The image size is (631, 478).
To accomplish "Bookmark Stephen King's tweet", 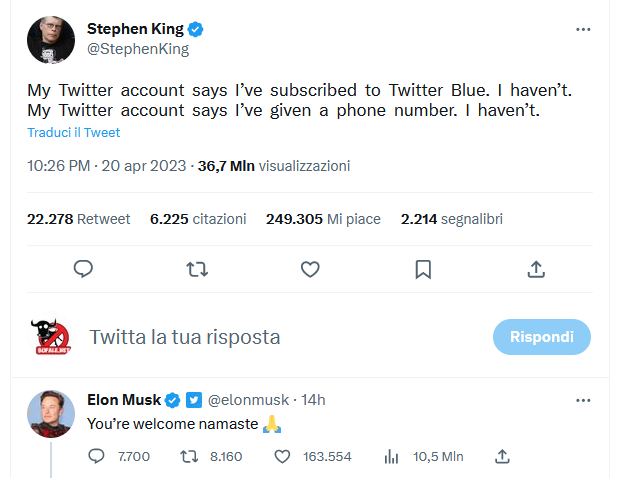I will click(423, 269).
